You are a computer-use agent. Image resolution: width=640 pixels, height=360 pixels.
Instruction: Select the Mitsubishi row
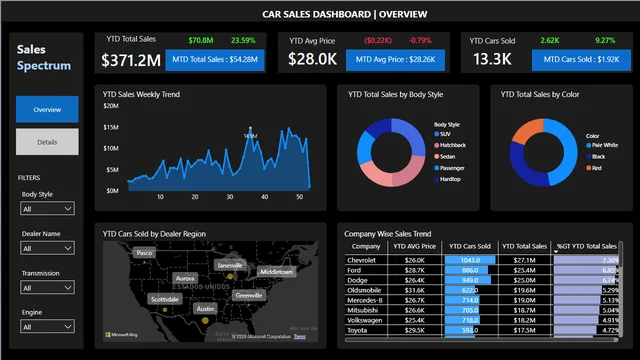pos(482,310)
